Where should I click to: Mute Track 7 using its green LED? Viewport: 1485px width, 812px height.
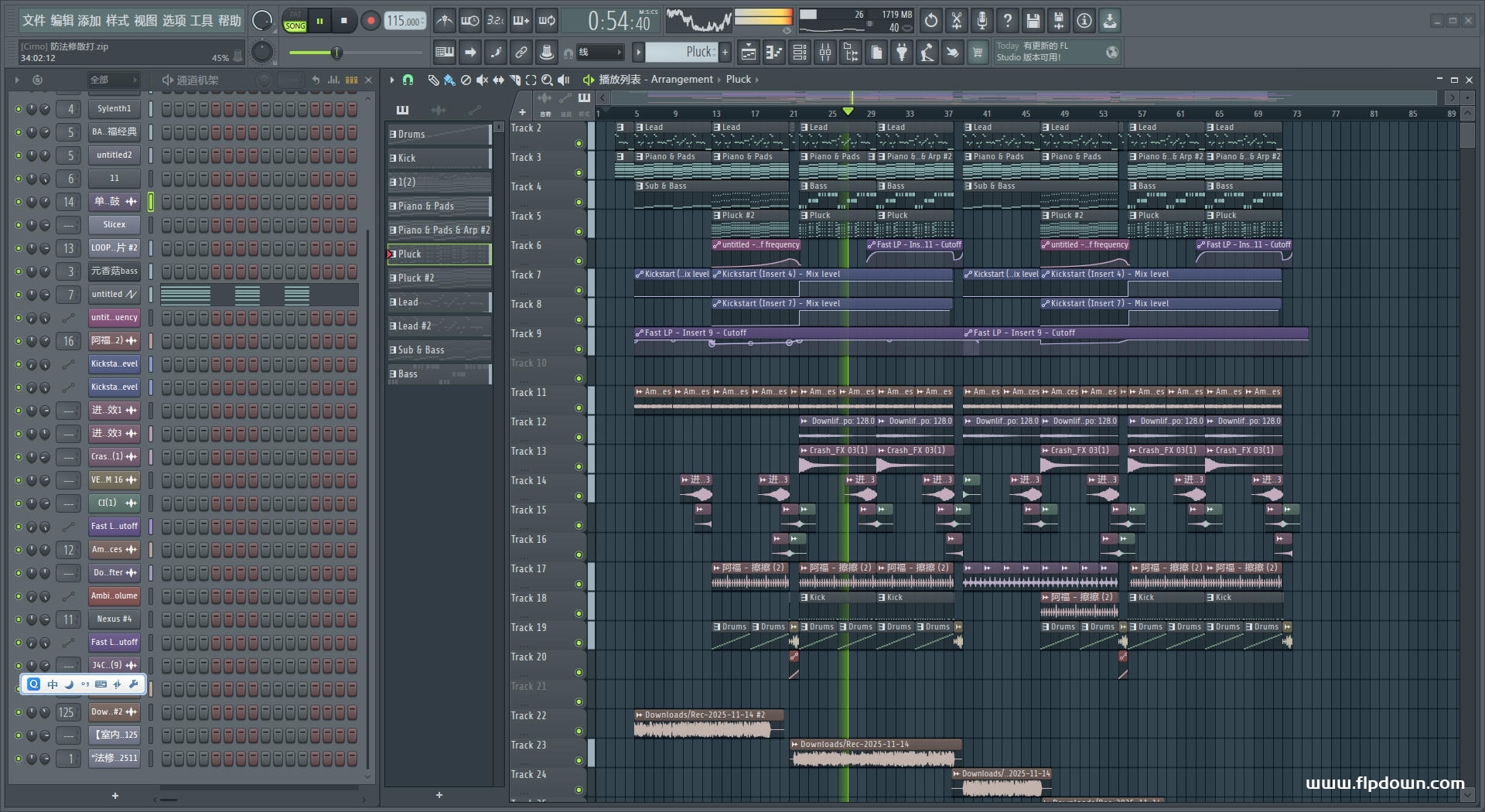(579, 291)
